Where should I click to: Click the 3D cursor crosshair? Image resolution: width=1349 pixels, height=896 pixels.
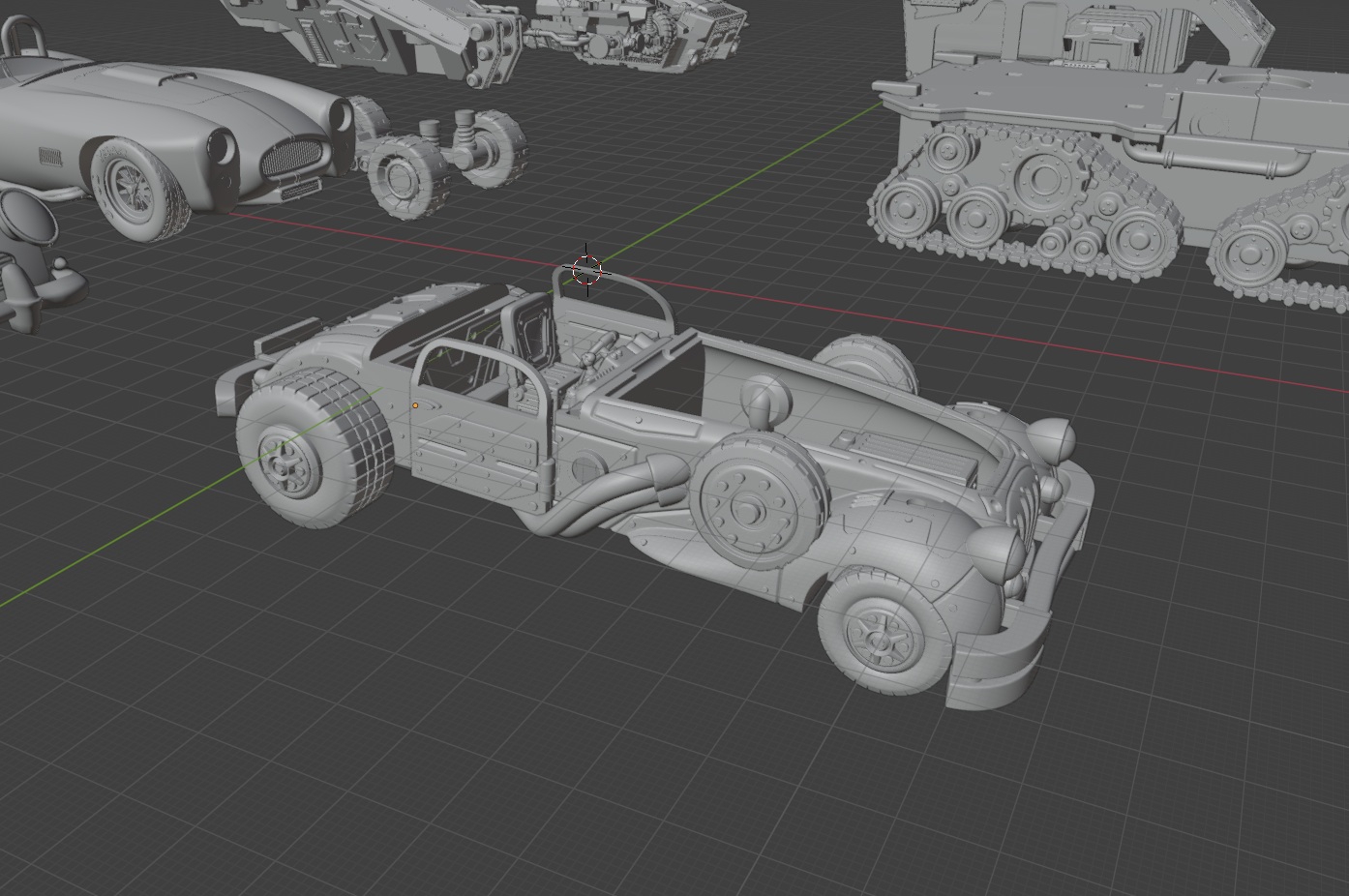click(x=586, y=270)
